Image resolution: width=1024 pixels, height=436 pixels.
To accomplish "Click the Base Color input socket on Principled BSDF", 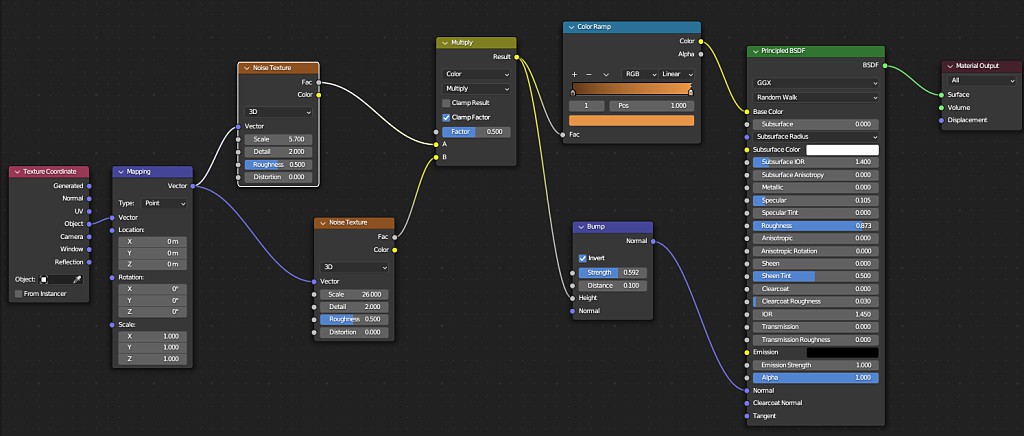I will point(746,112).
